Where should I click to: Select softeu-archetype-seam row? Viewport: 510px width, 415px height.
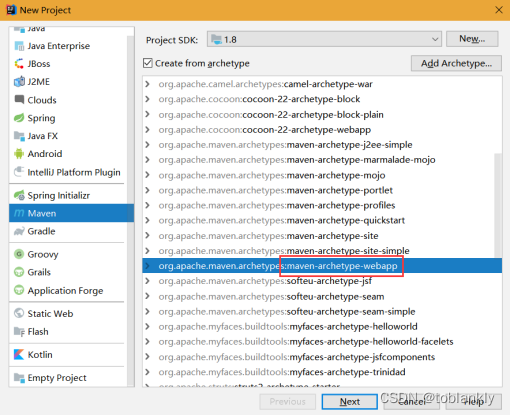click(x=322, y=296)
